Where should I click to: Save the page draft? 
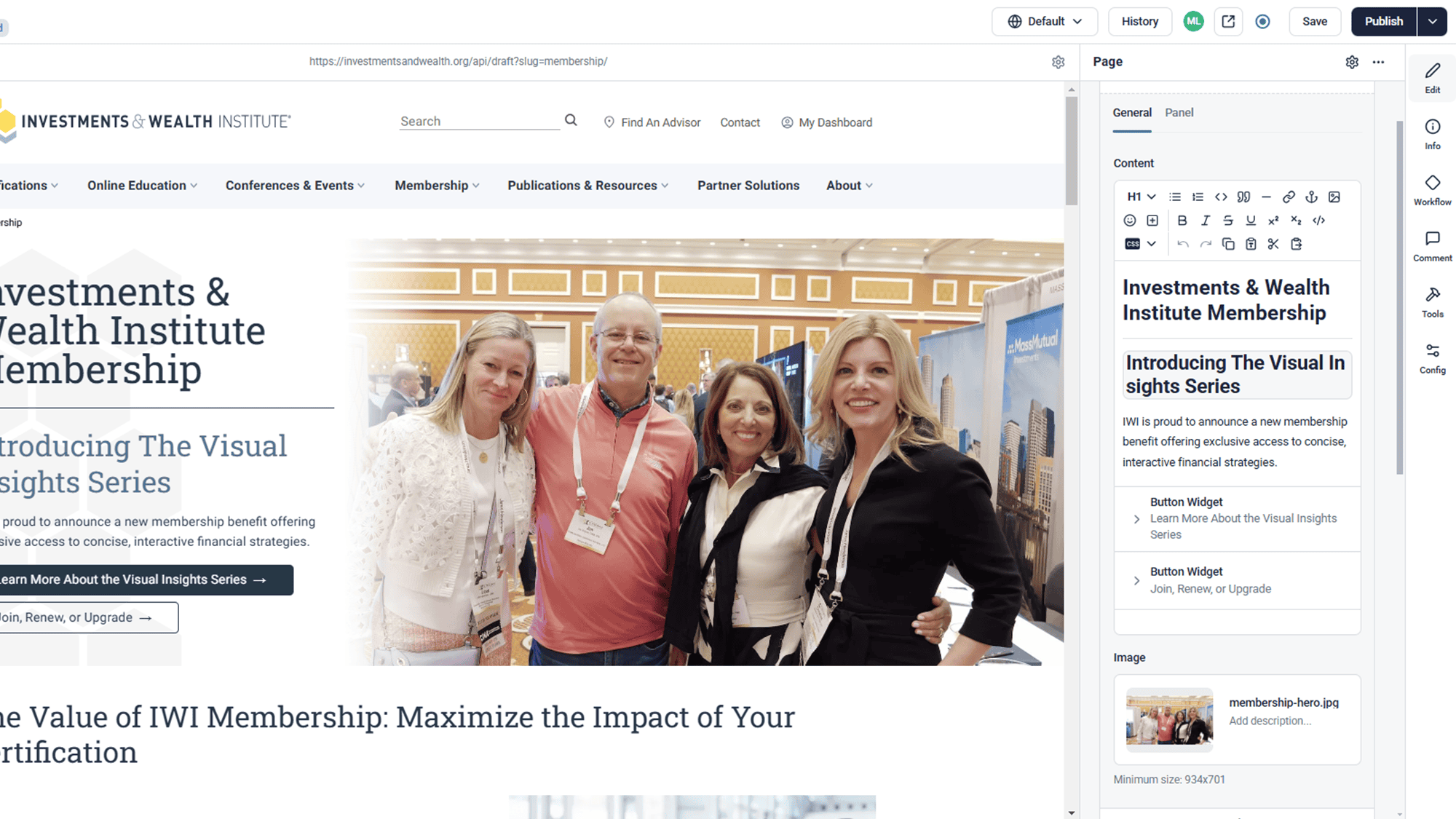point(1314,21)
